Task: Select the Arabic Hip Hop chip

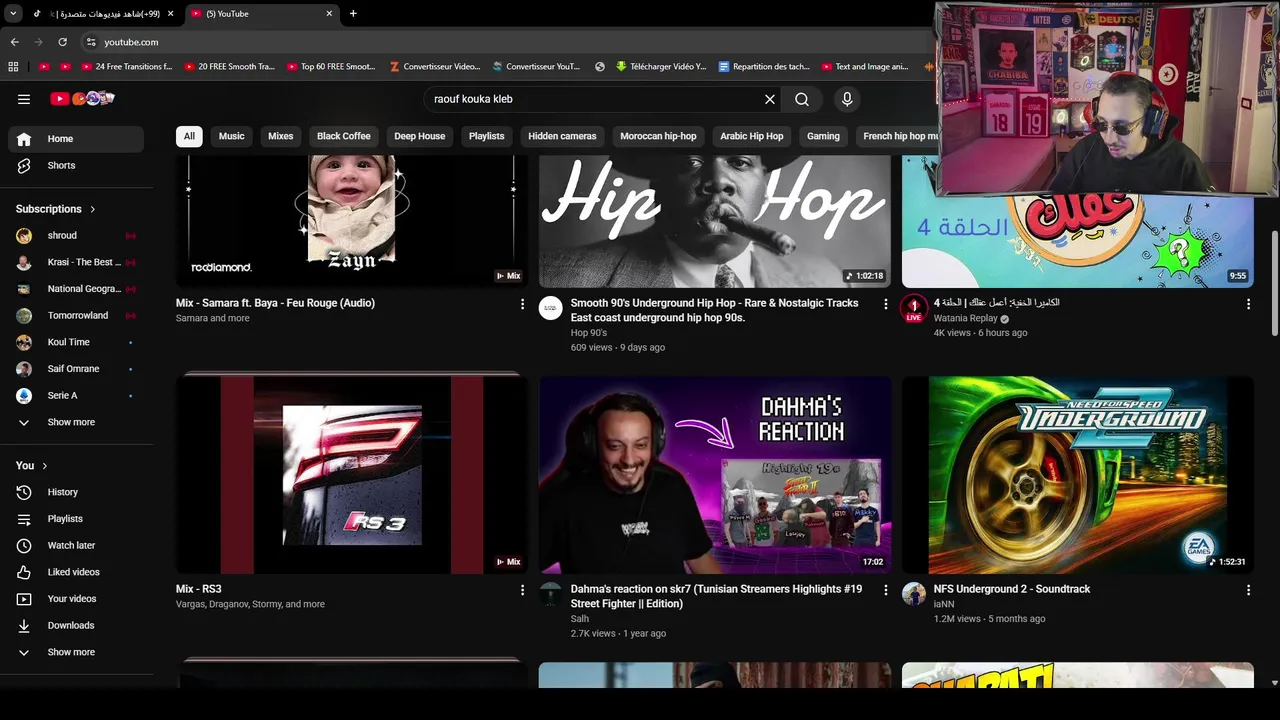Action: click(x=752, y=136)
